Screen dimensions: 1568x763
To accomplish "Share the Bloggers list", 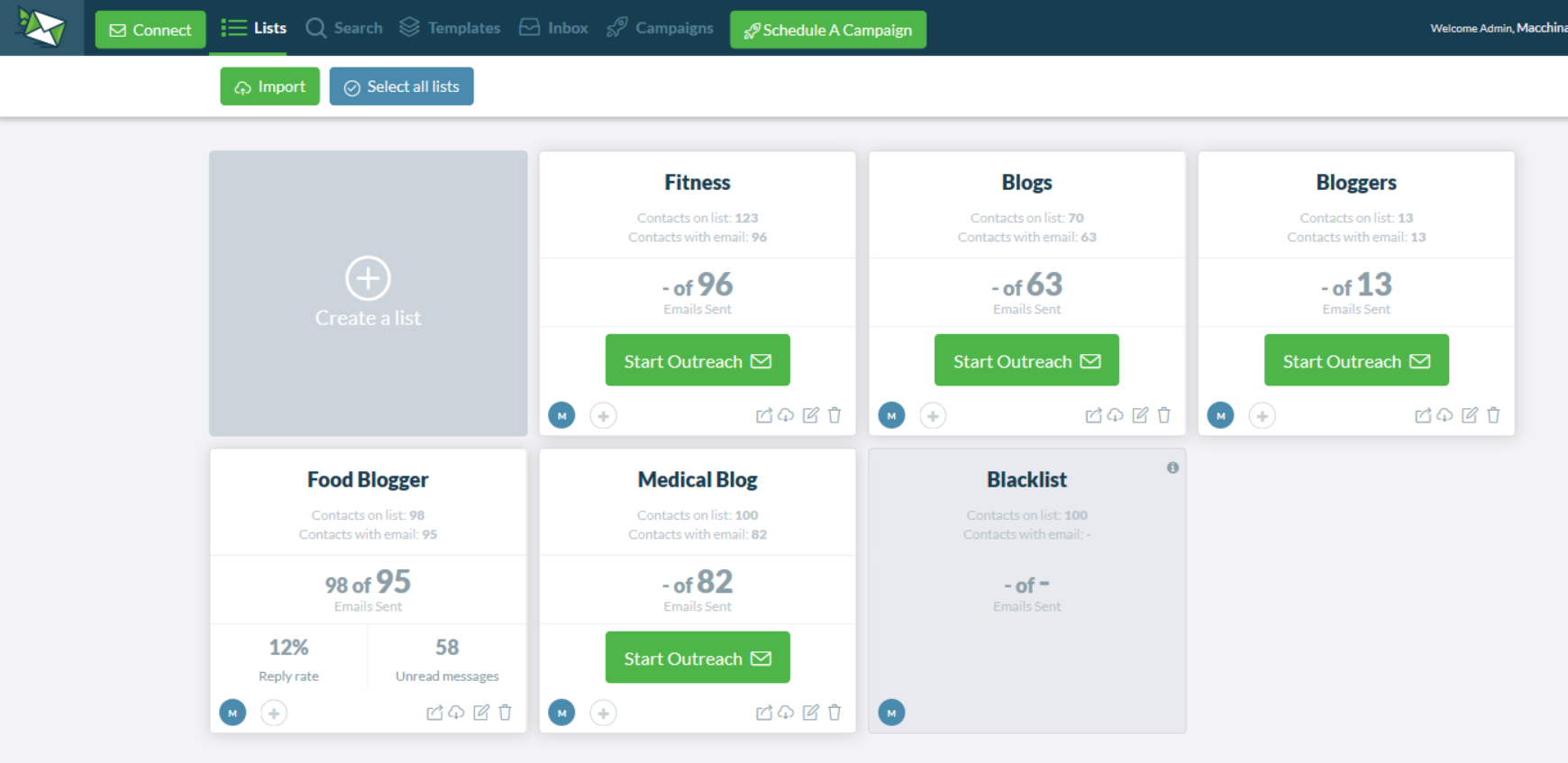I will pos(1423,415).
